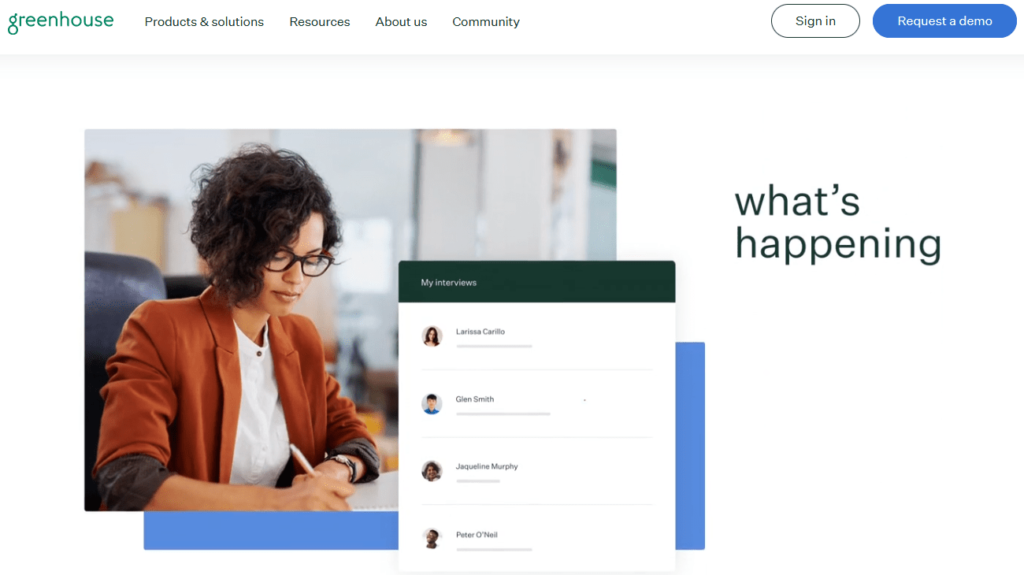Click Glen Smith's avatar
Viewport: 1024px width, 575px height.
click(432, 404)
